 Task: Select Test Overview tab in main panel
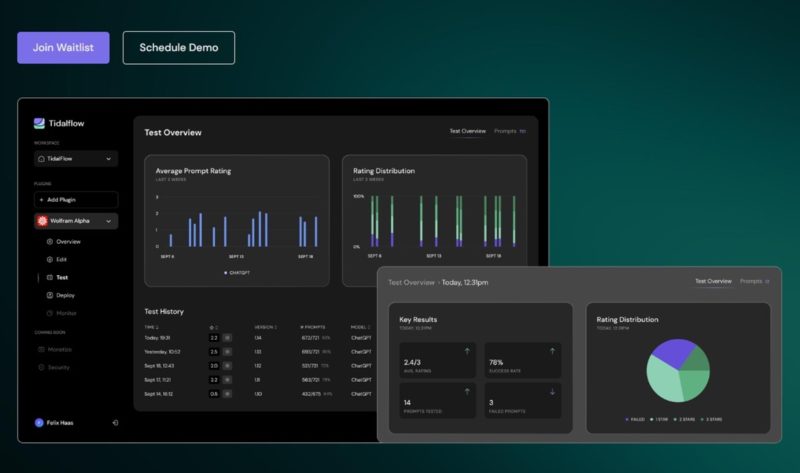[467, 131]
